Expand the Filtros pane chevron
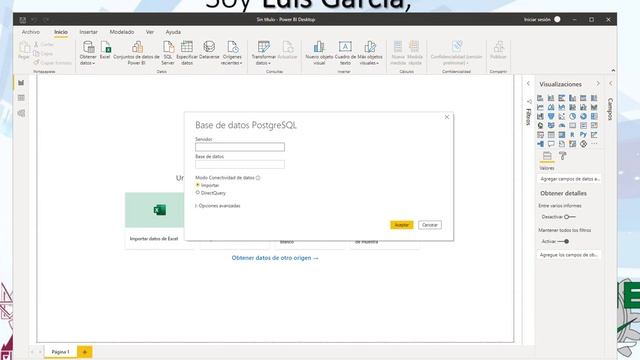The image size is (640, 360). point(528,83)
